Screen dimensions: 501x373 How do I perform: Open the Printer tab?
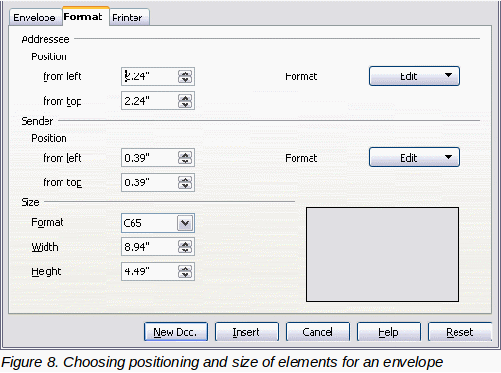tap(129, 17)
